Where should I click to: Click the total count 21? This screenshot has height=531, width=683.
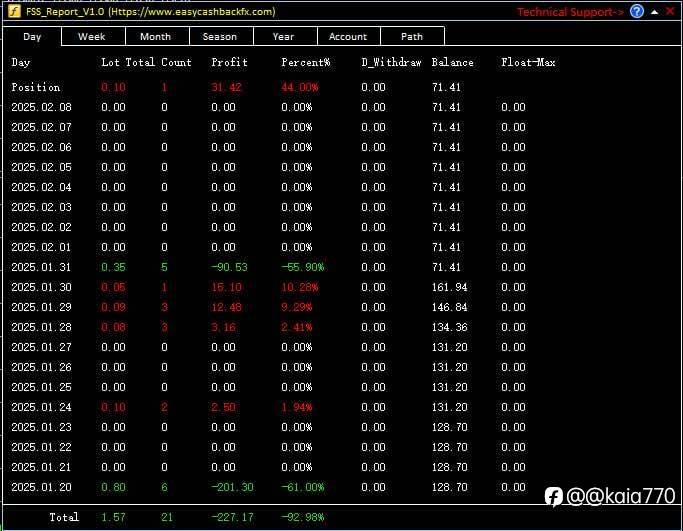click(167, 517)
